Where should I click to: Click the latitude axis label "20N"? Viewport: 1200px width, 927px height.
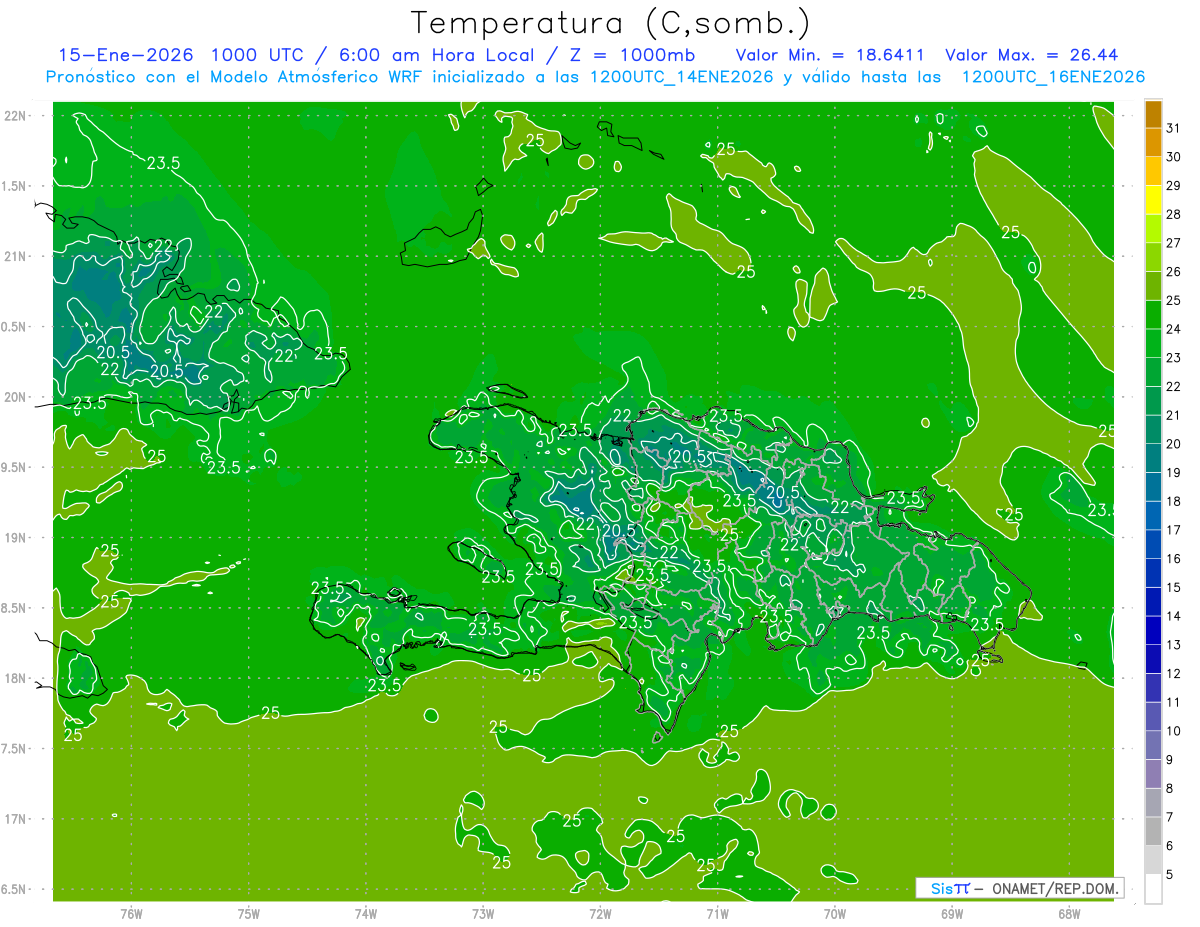[15, 397]
